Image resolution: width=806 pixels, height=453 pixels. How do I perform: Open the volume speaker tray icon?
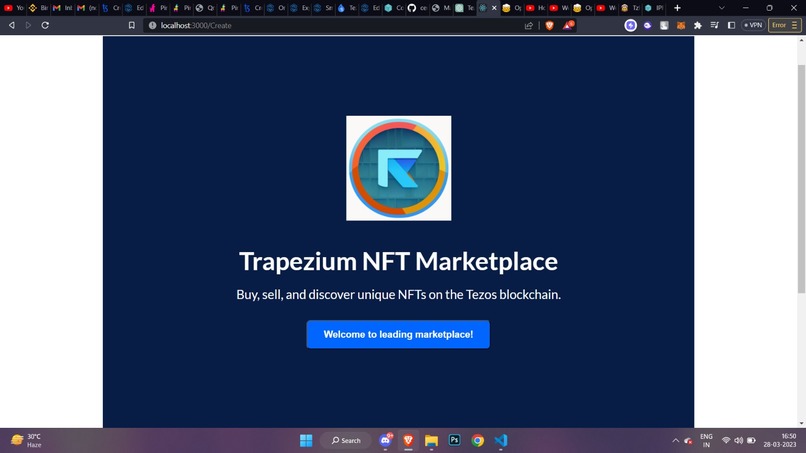pyautogui.click(x=739, y=441)
